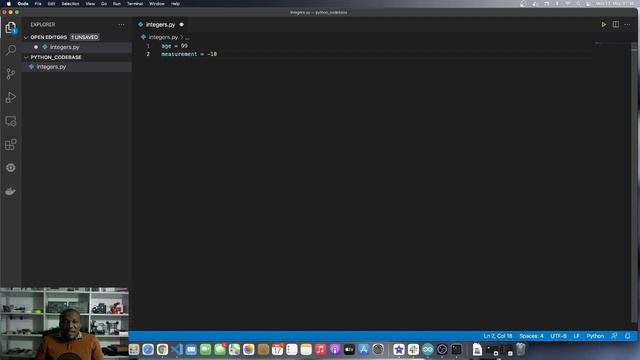Open the Extensions view
640x360 pixels.
pos(11,144)
